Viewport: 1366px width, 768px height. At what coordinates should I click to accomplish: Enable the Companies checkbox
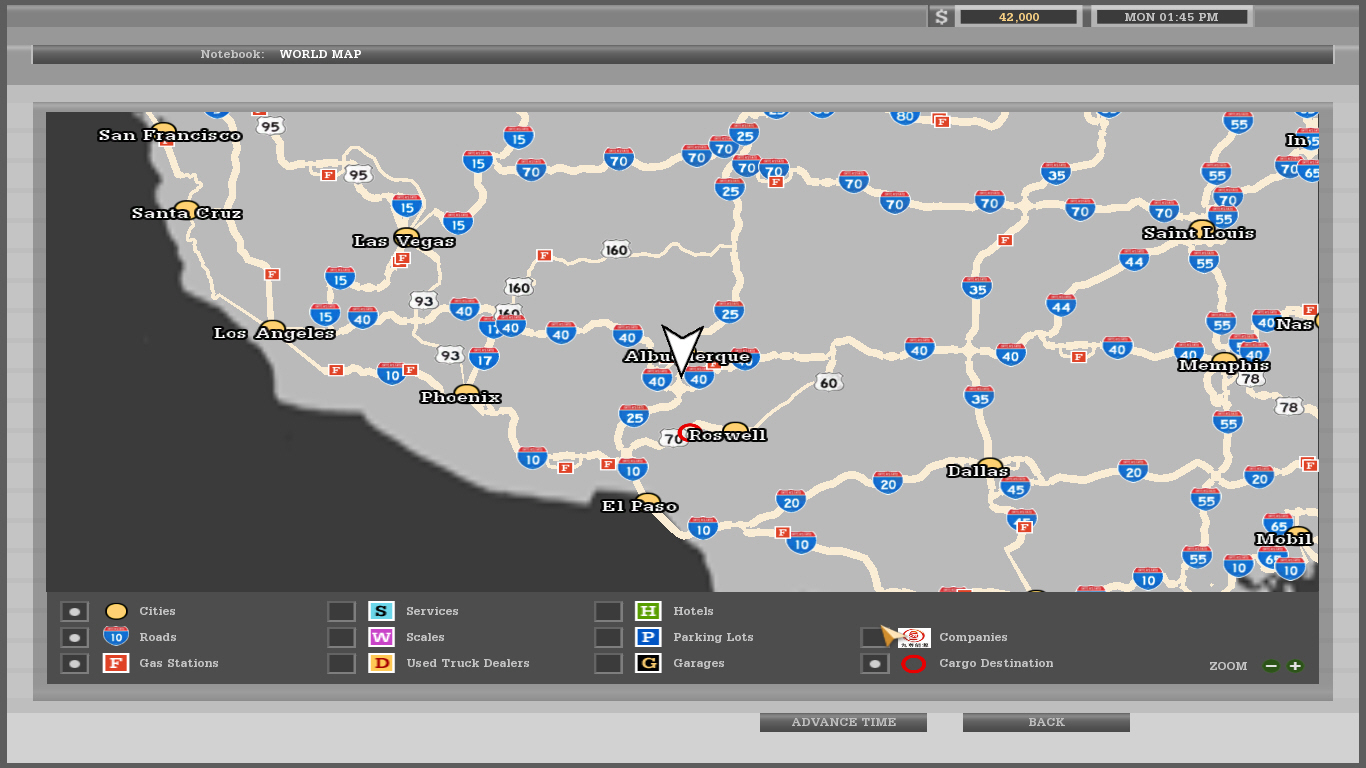click(874, 637)
